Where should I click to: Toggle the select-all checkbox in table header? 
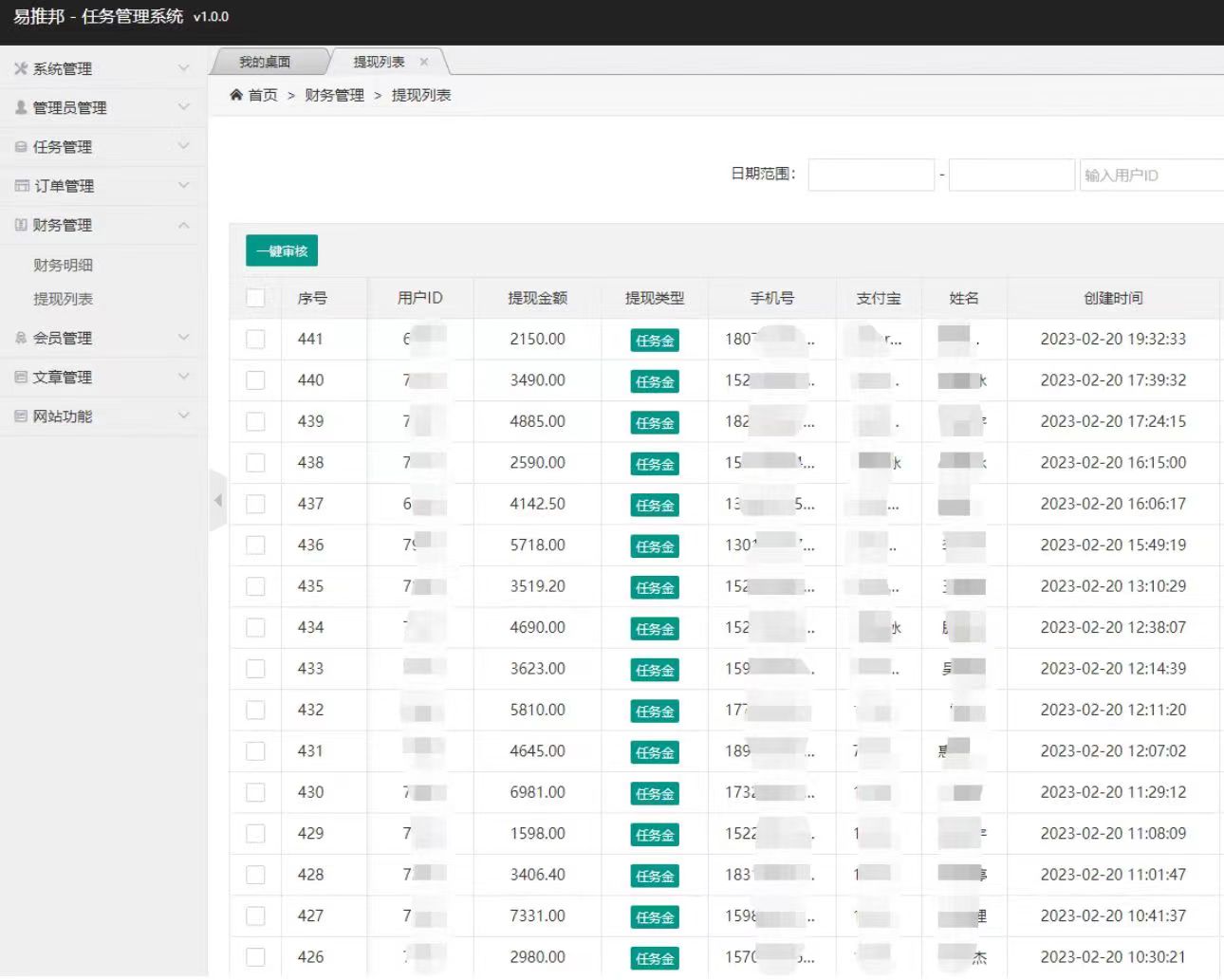click(x=255, y=298)
